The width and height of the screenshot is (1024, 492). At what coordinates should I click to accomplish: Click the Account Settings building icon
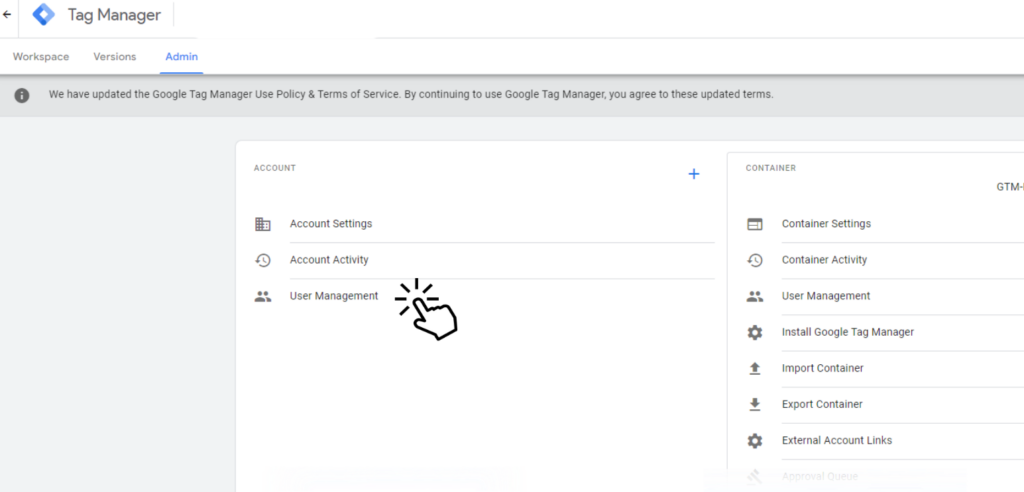point(263,224)
